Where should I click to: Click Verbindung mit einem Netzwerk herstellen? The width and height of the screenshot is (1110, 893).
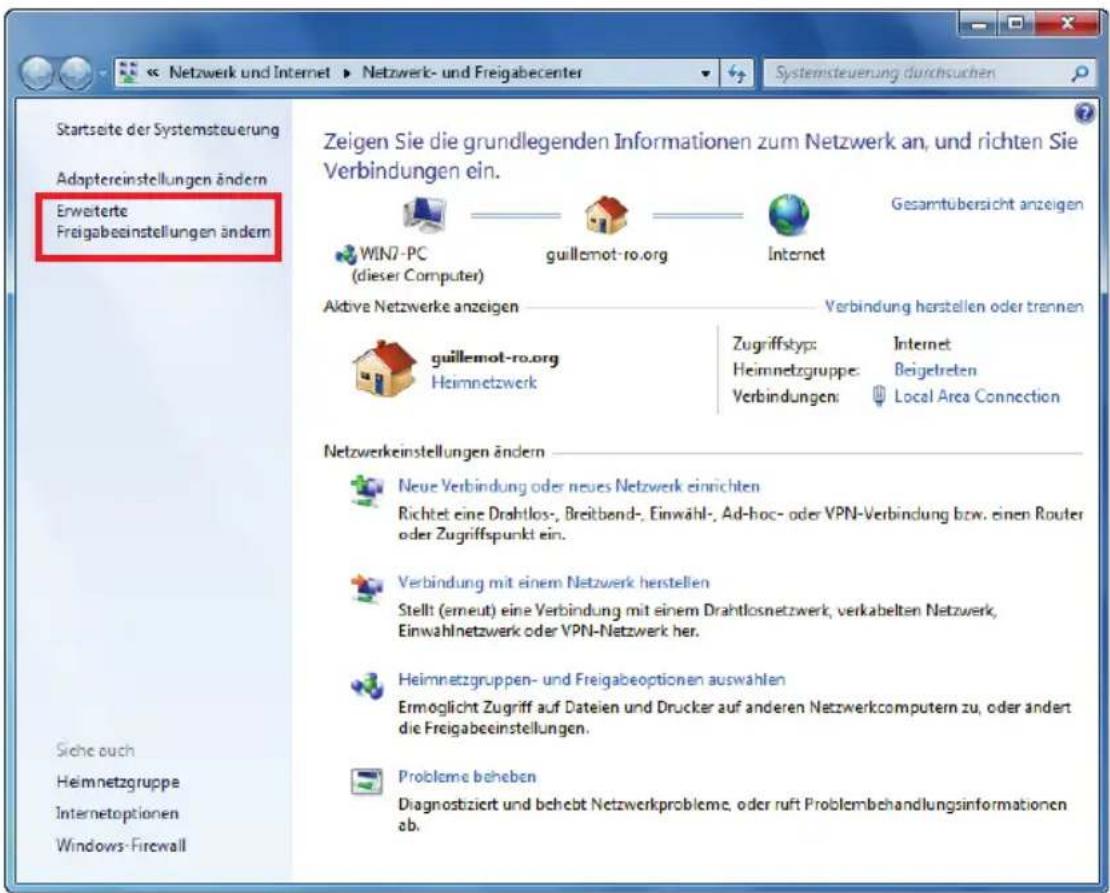[x=554, y=582]
